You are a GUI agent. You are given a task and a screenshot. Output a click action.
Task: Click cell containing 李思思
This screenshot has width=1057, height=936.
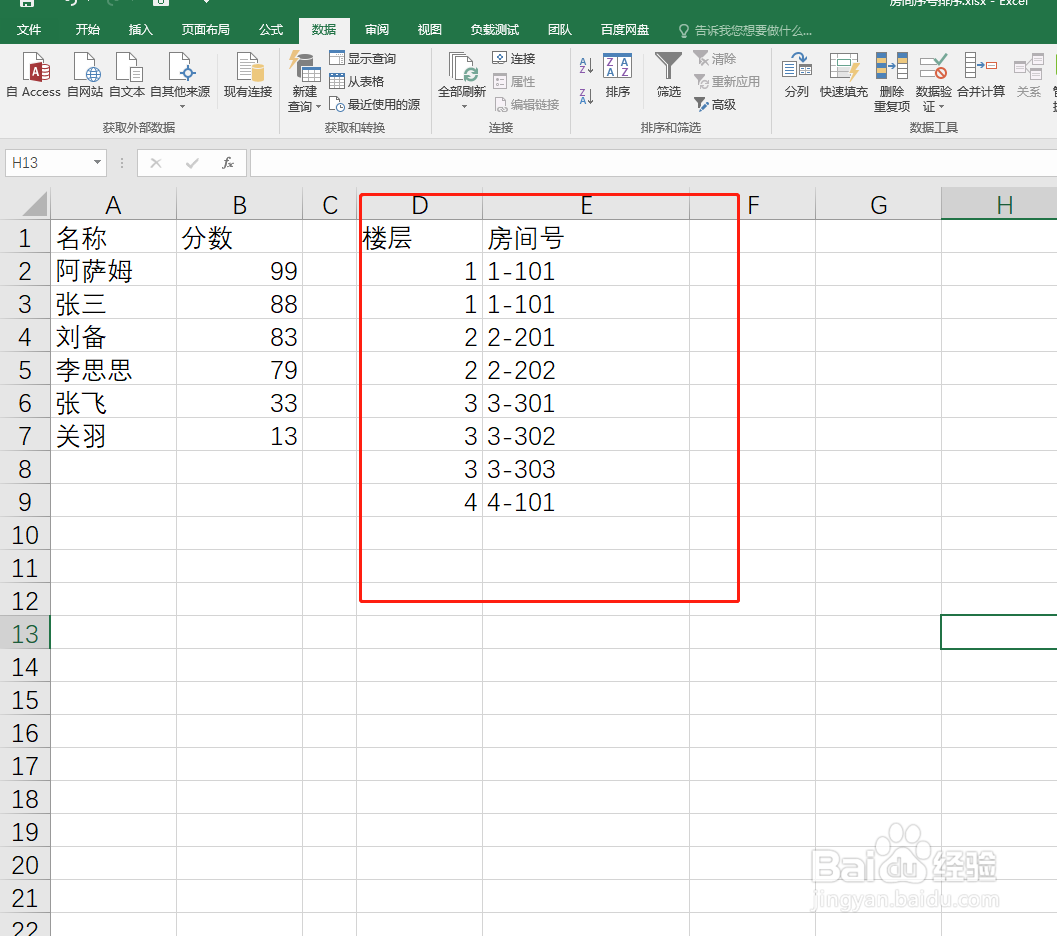[113, 370]
